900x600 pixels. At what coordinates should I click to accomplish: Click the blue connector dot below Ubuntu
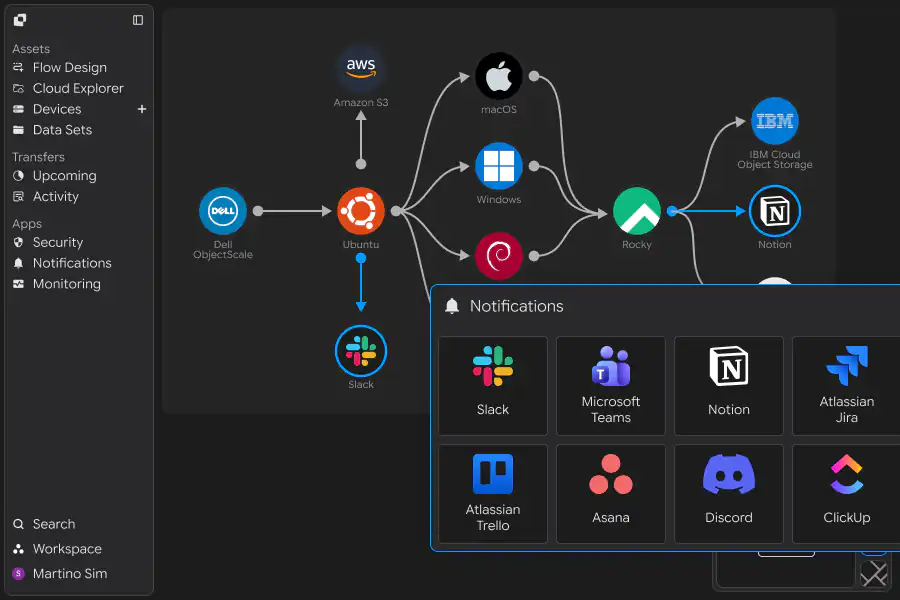(x=360, y=258)
